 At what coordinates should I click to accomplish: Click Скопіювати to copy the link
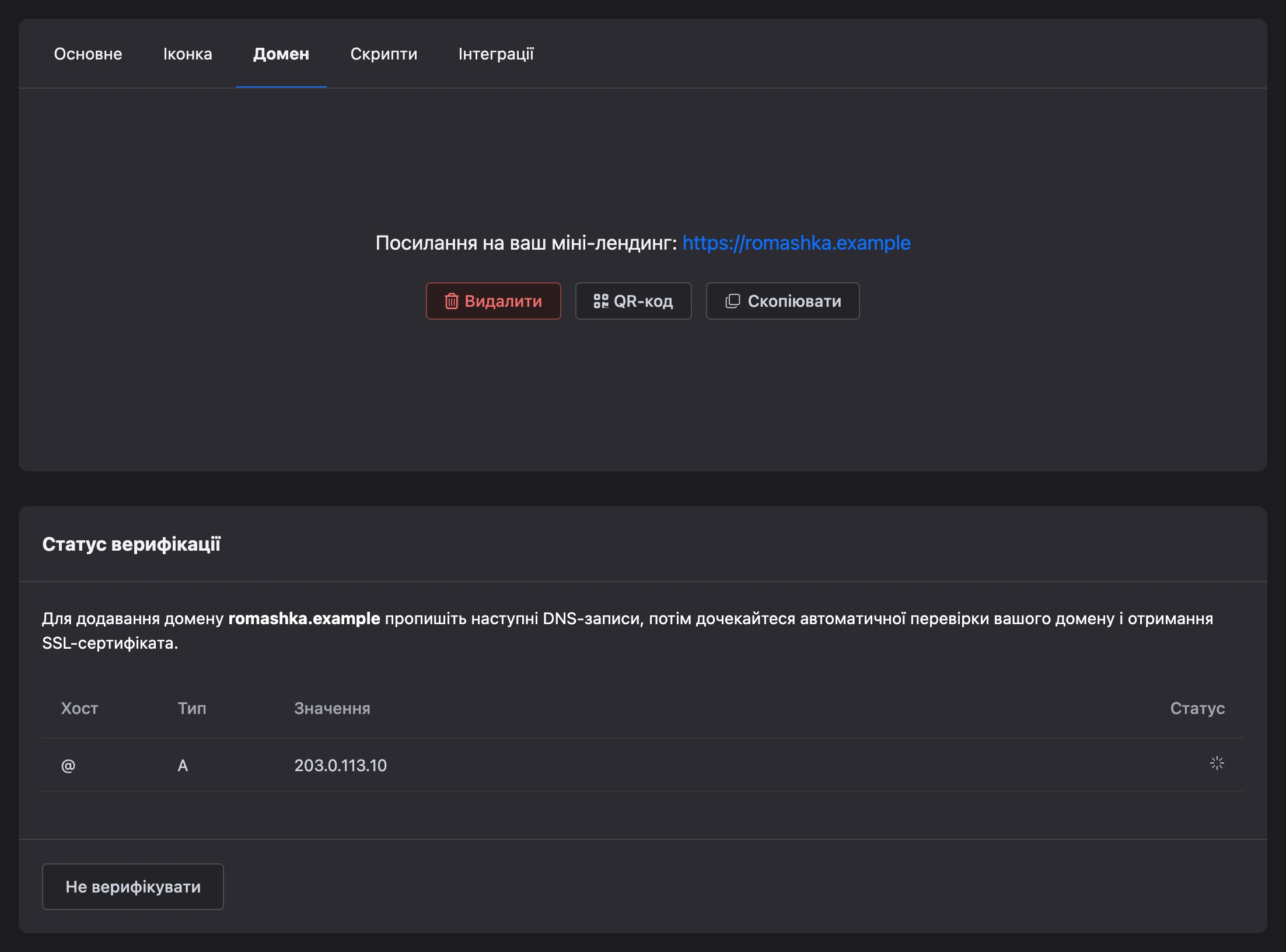coord(783,301)
